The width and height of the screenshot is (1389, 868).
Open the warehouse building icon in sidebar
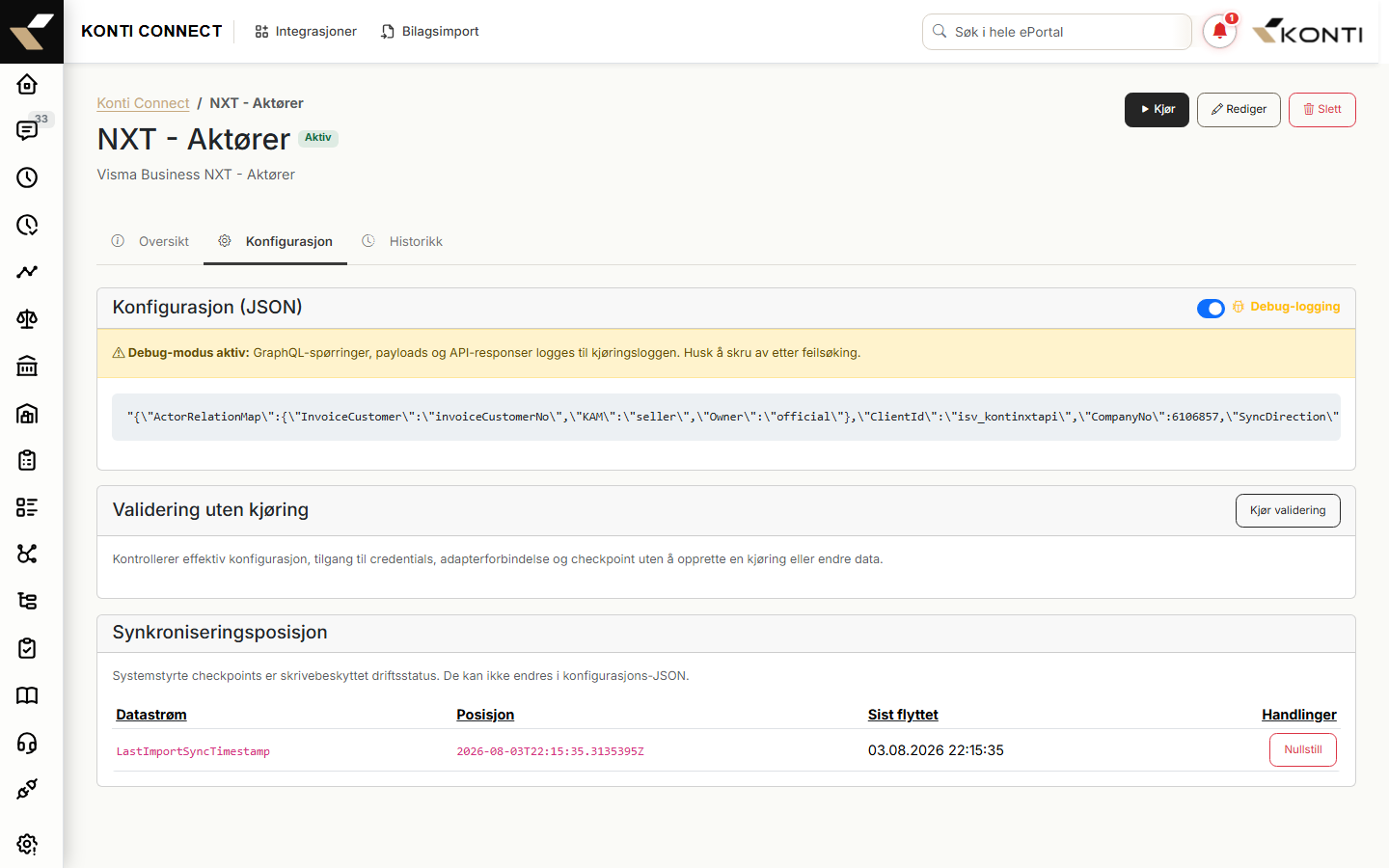tap(27, 413)
